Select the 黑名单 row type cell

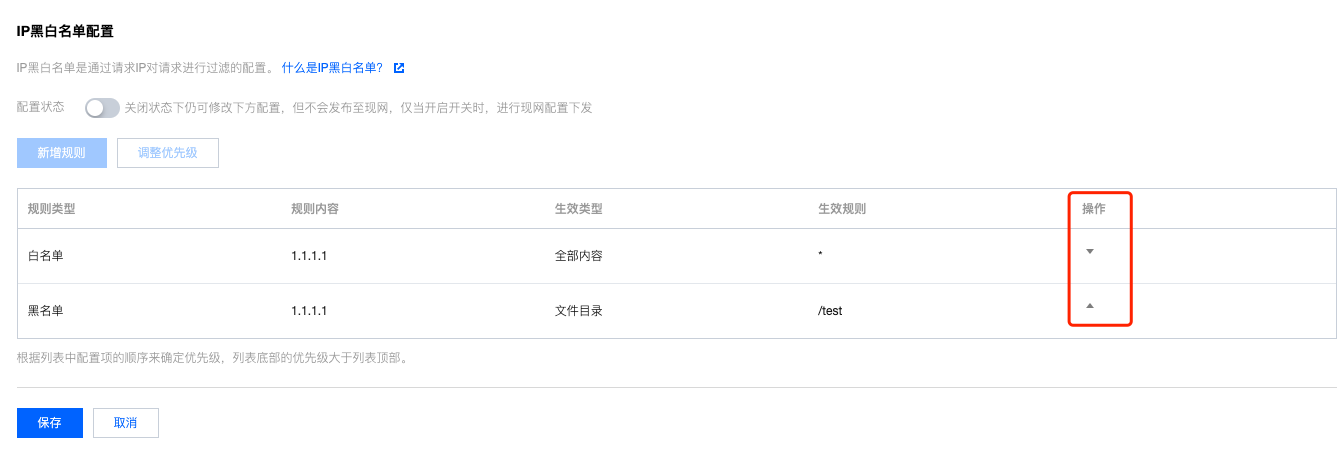(x=46, y=311)
